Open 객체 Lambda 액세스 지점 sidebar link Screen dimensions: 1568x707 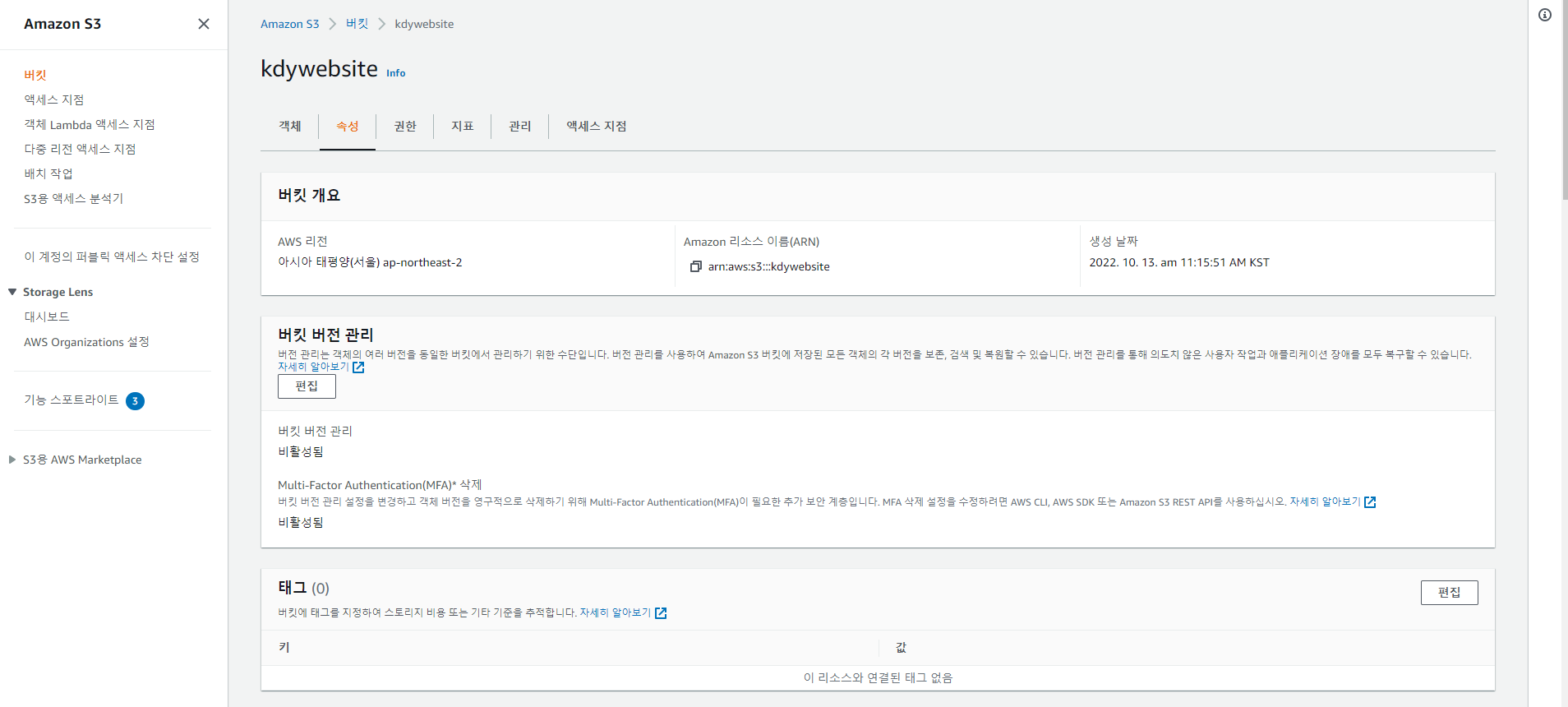pos(90,124)
